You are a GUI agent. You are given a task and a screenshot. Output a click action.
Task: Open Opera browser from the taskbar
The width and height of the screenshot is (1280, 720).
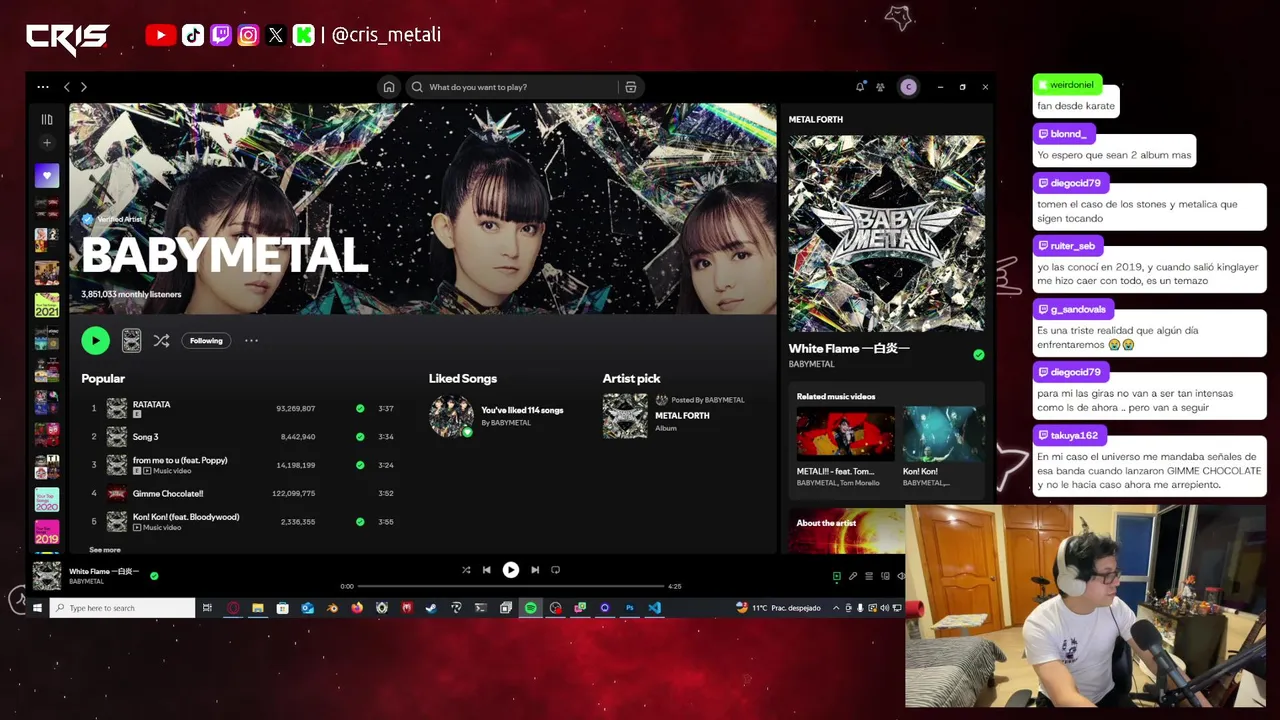tap(233, 608)
